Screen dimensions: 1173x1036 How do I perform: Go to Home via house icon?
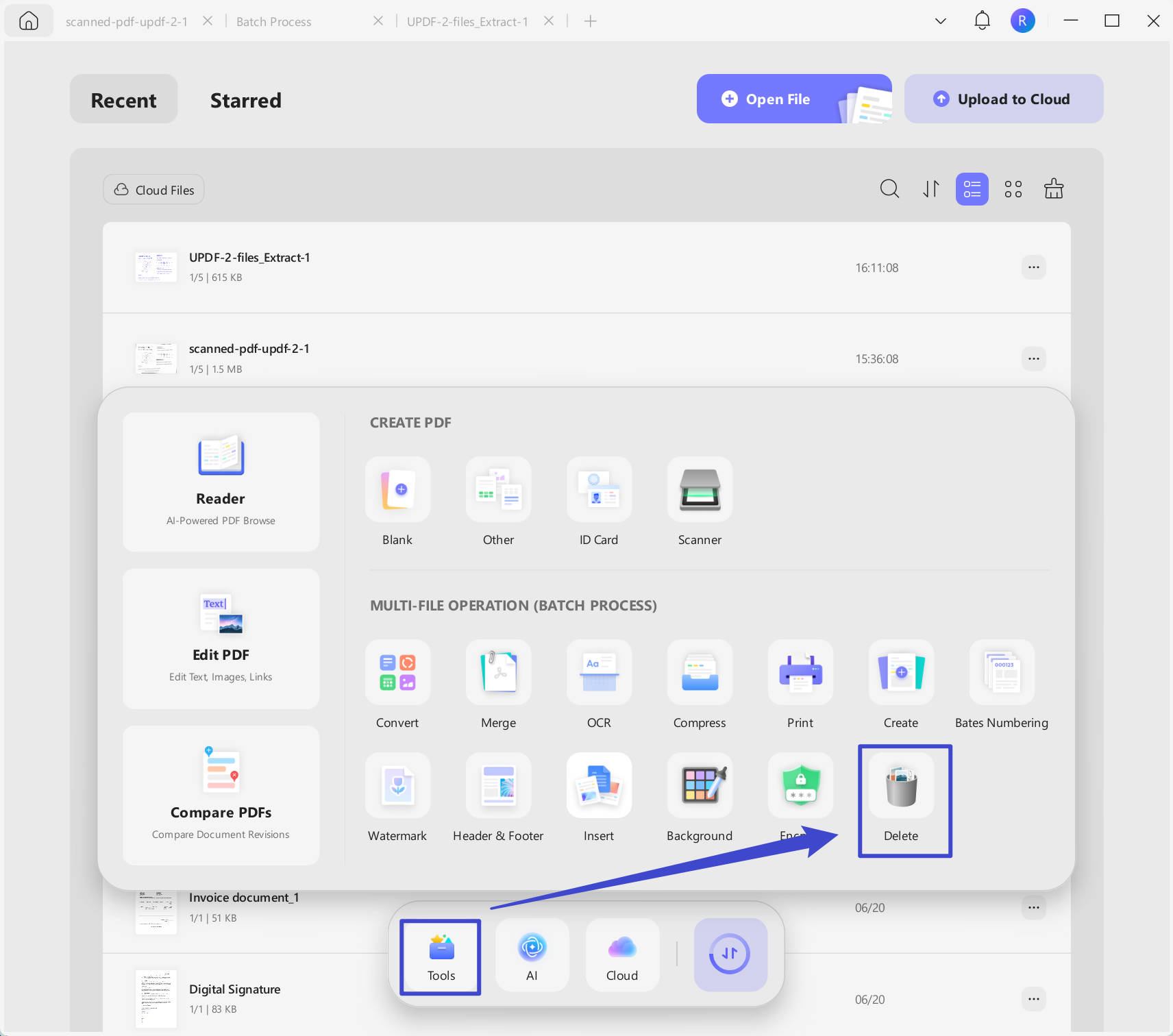pos(29,21)
